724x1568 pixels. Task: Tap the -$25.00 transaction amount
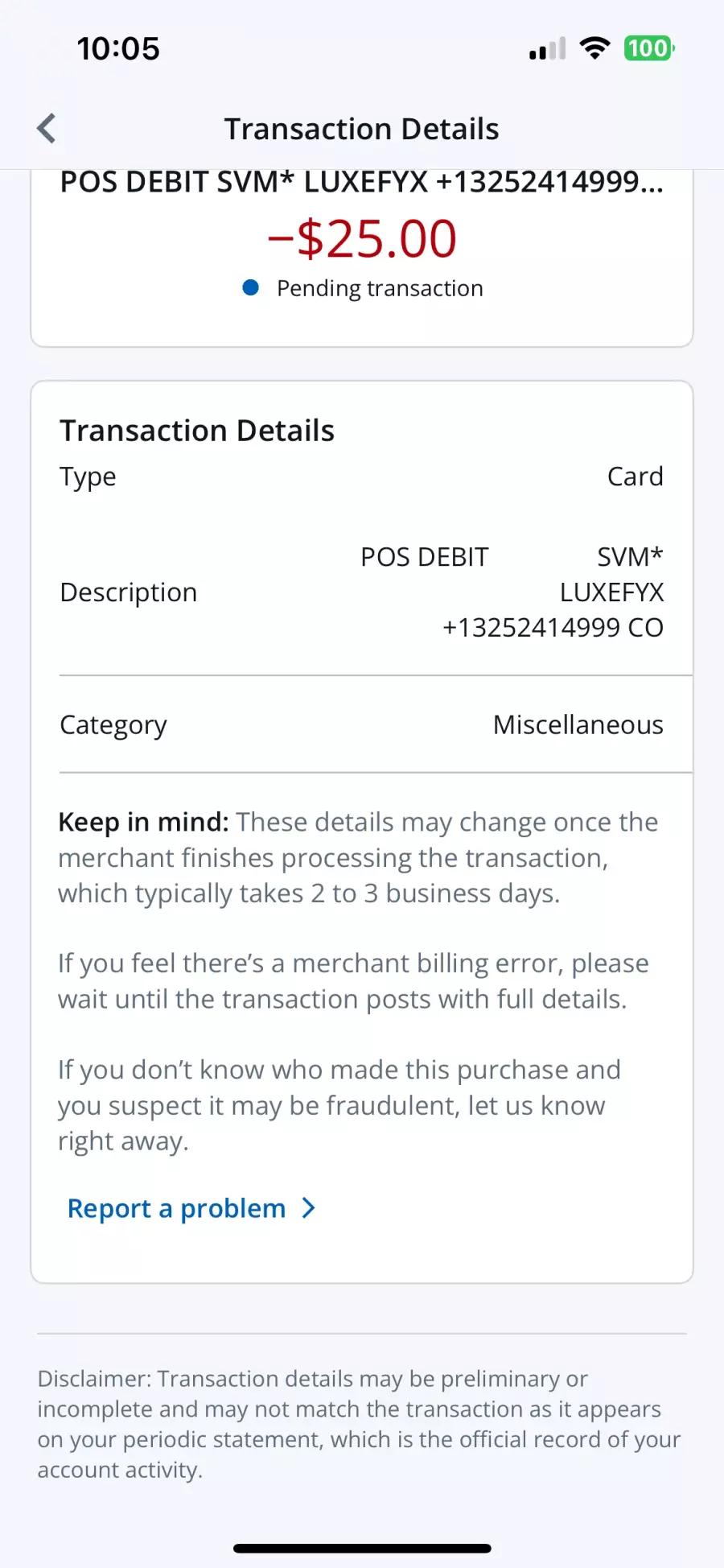pos(362,239)
